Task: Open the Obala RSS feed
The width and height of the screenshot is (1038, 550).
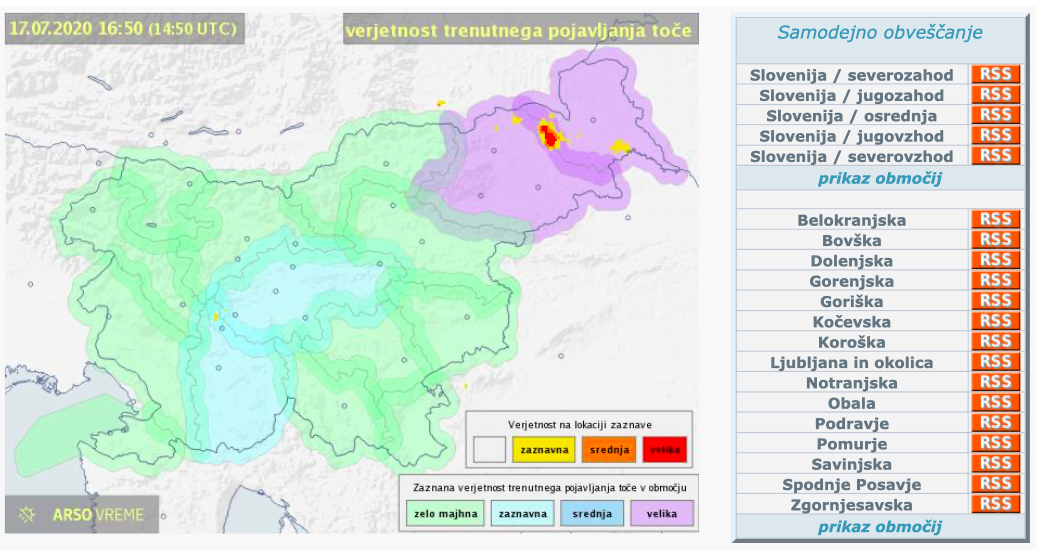Action: coord(995,403)
